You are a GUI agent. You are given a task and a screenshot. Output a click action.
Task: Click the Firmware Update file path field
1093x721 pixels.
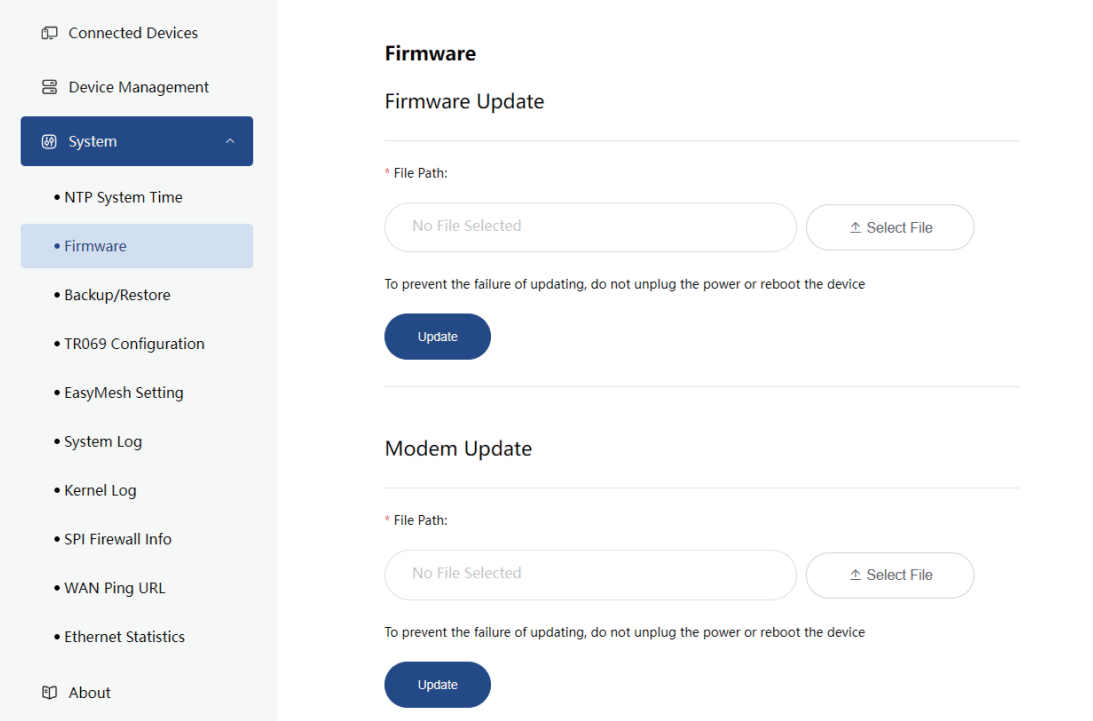590,227
